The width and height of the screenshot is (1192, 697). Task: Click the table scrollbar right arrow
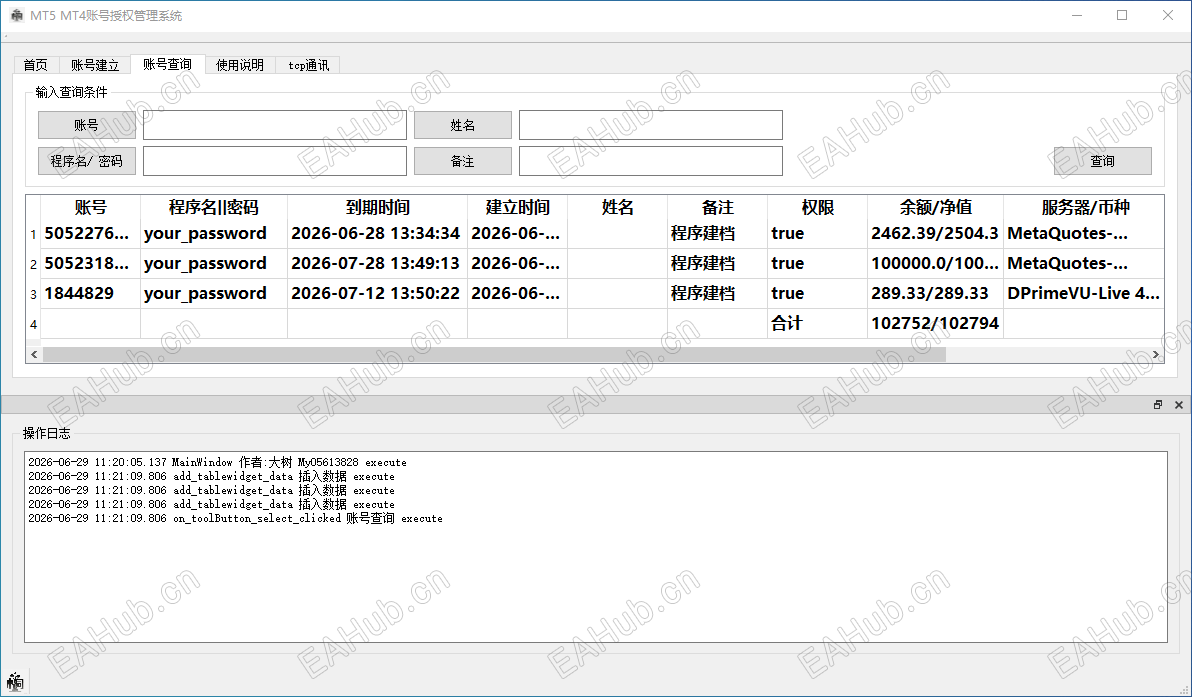[1156, 355]
